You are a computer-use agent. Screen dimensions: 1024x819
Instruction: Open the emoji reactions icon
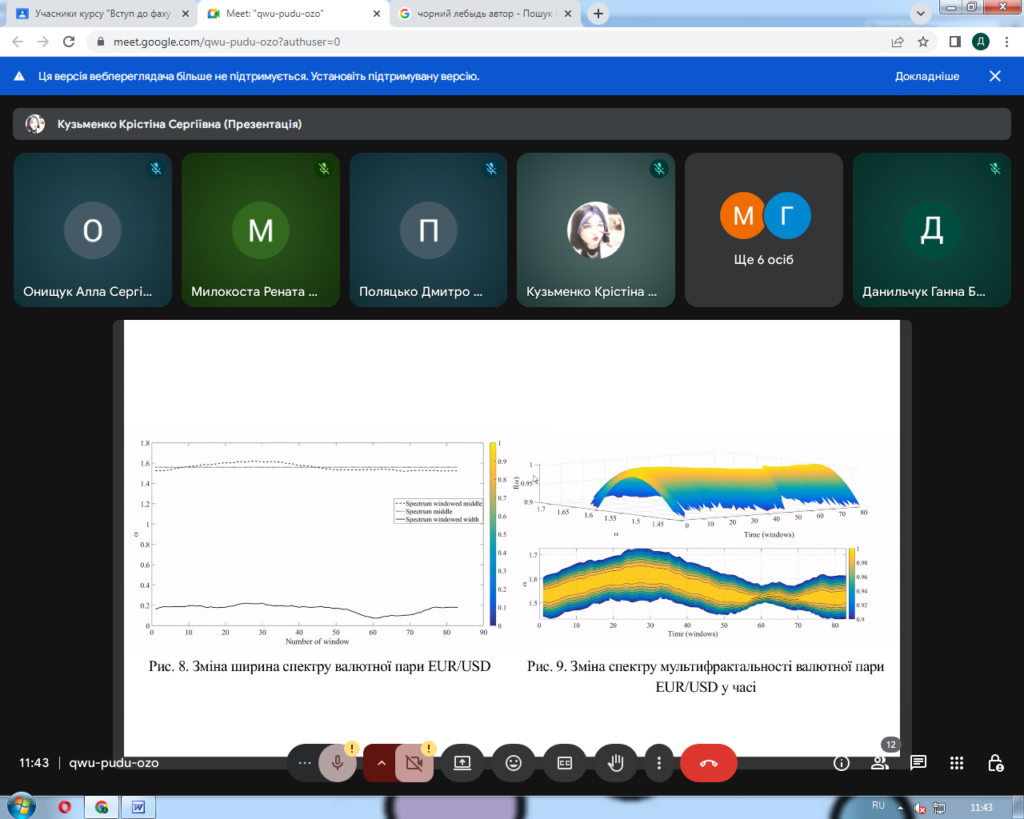tap(514, 763)
